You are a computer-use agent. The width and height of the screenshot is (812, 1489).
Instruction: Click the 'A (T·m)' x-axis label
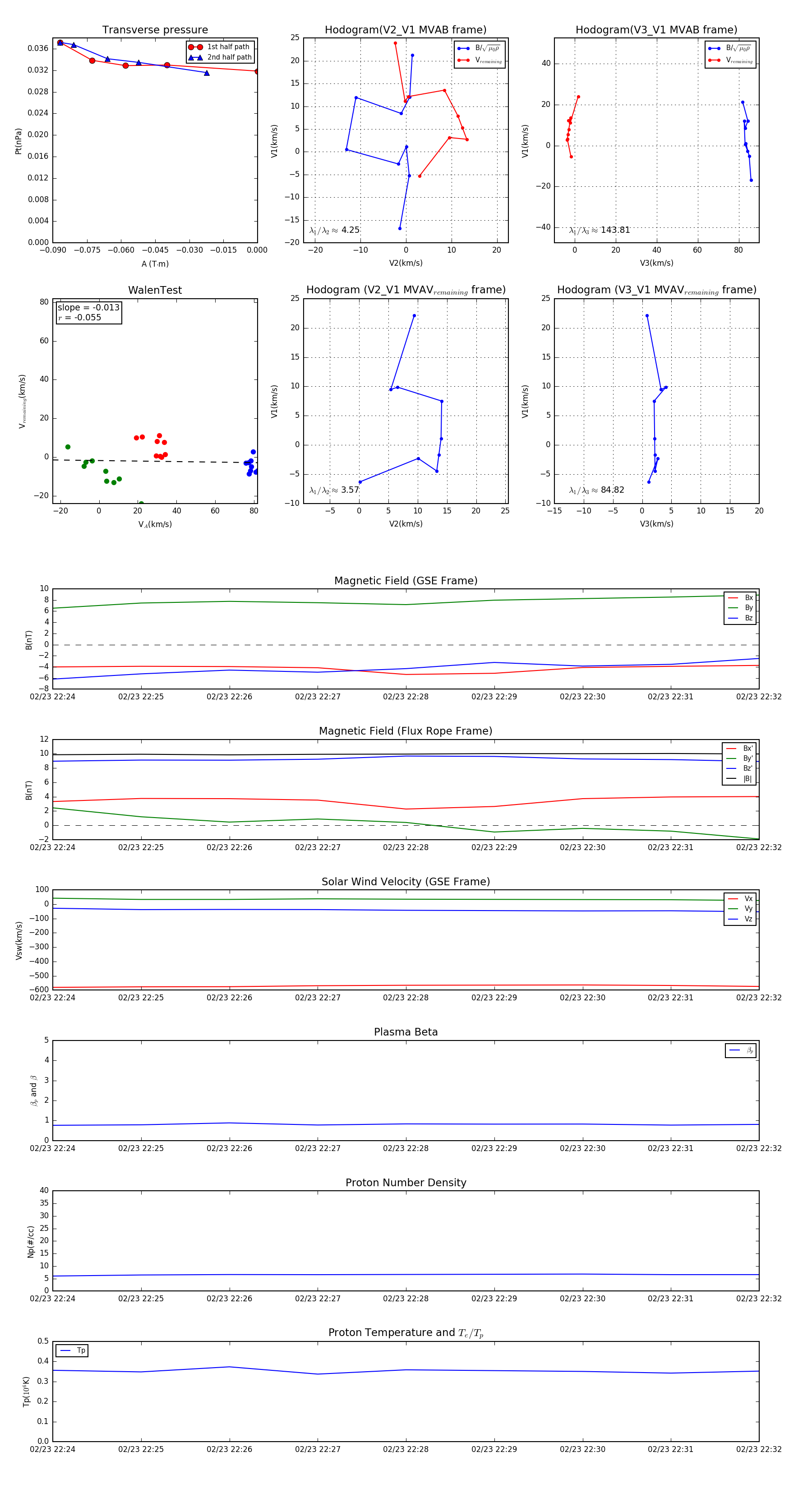click(x=155, y=264)
